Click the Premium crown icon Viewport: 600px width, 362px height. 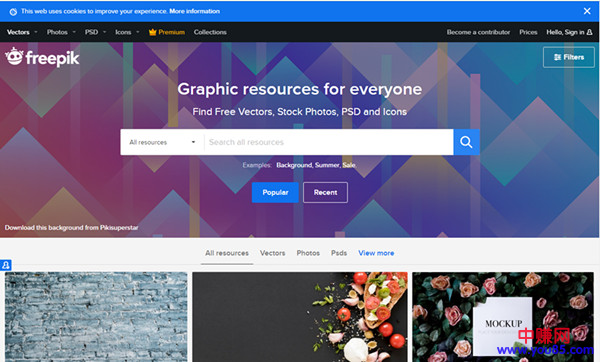(152, 32)
